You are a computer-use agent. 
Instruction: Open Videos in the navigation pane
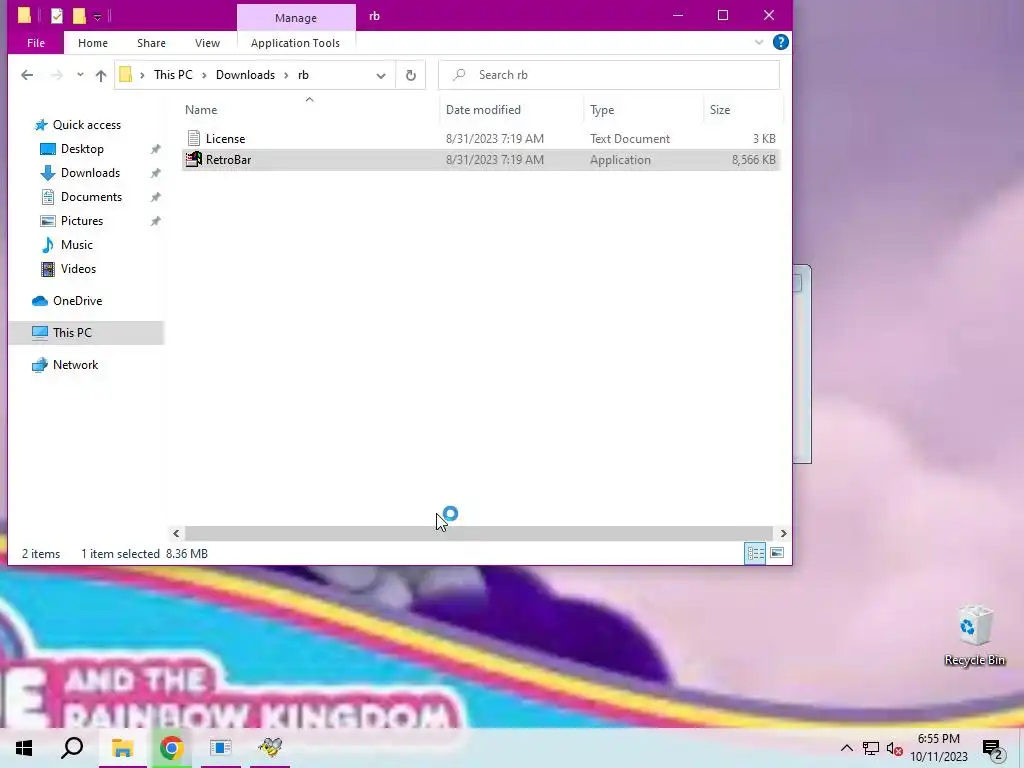click(78, 269)
